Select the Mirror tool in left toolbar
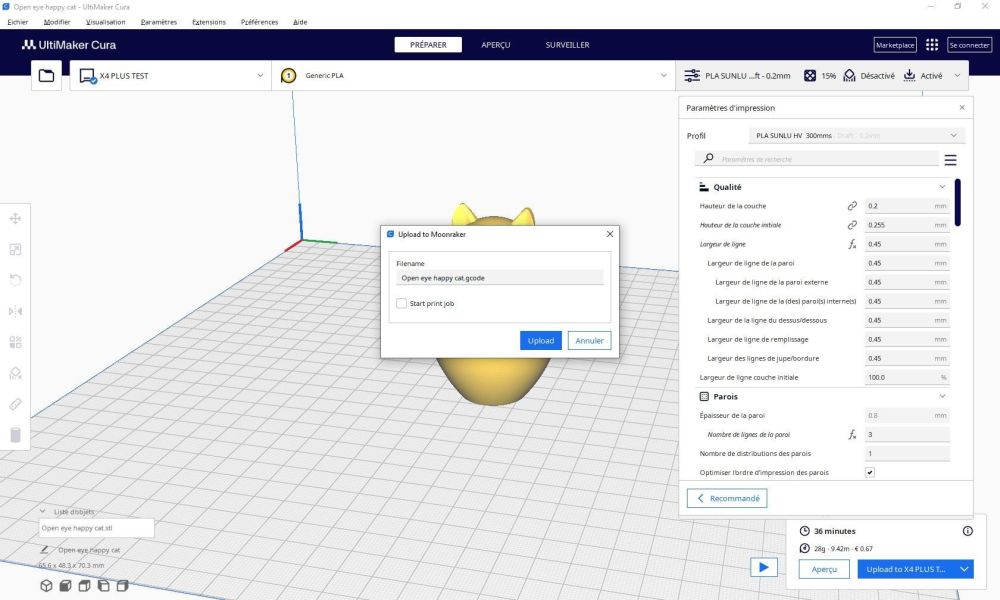1000x600 pixels. [15, 311]
